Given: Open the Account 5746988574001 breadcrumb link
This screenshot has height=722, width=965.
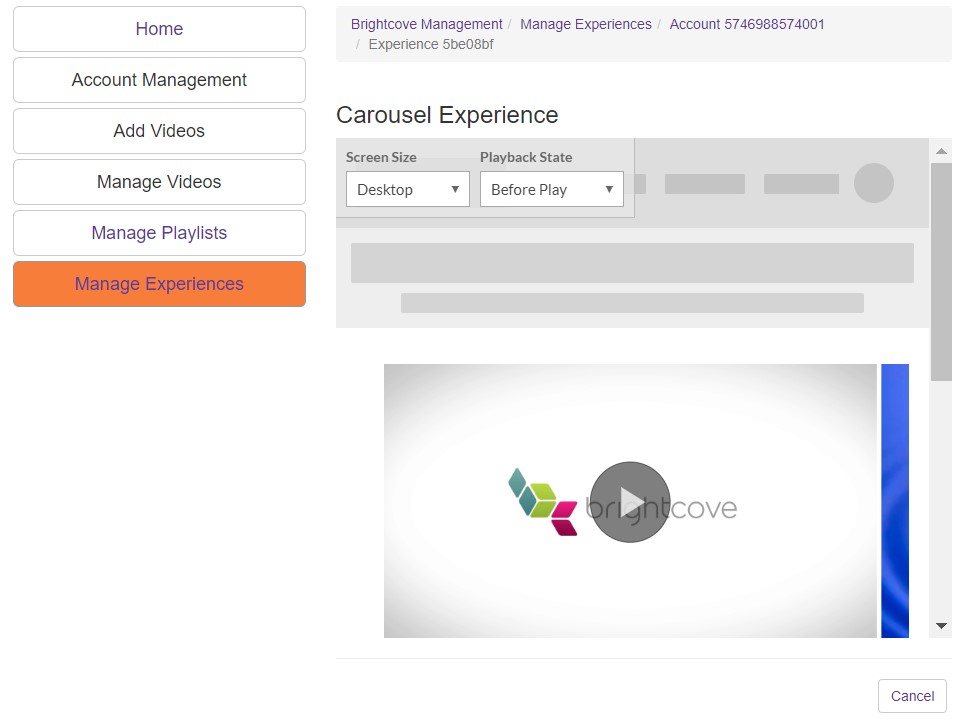Looking at the screenshot, I should (x=747, y=24).
